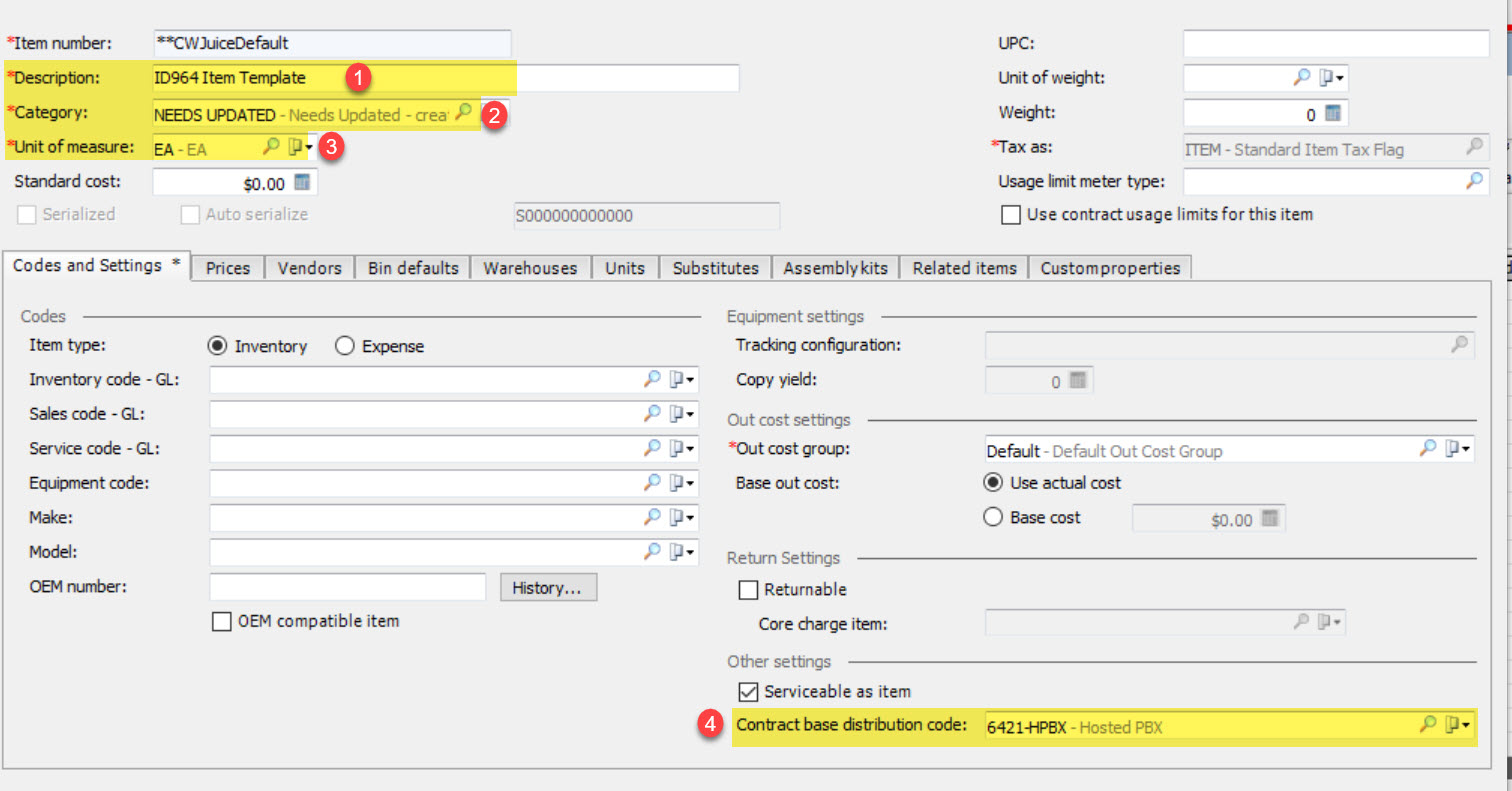The width and height of the screenshot is (1512, 791).
Task: Switch to the Prices tab
Action: tap(228, 268)
